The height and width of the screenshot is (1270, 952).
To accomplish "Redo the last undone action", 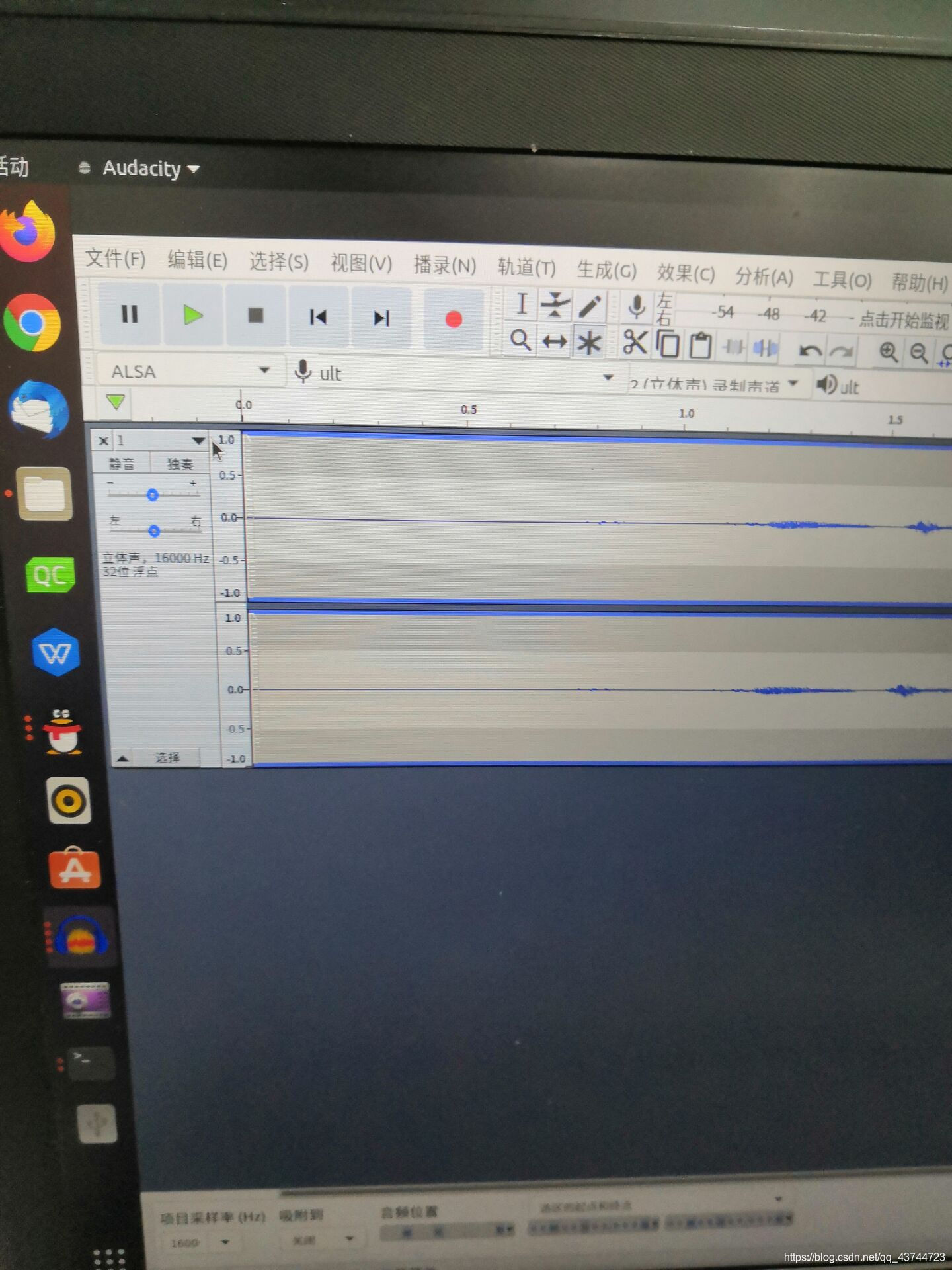I will click(x=841, y=351).
